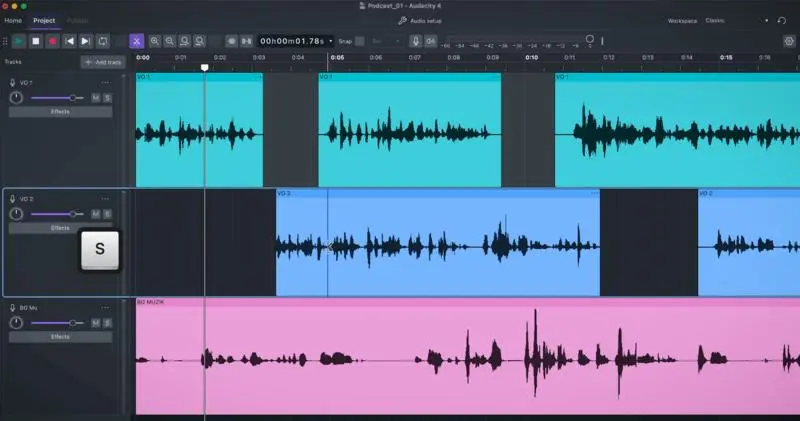
Task: Open Audio setup
Action: pos(419,21)
